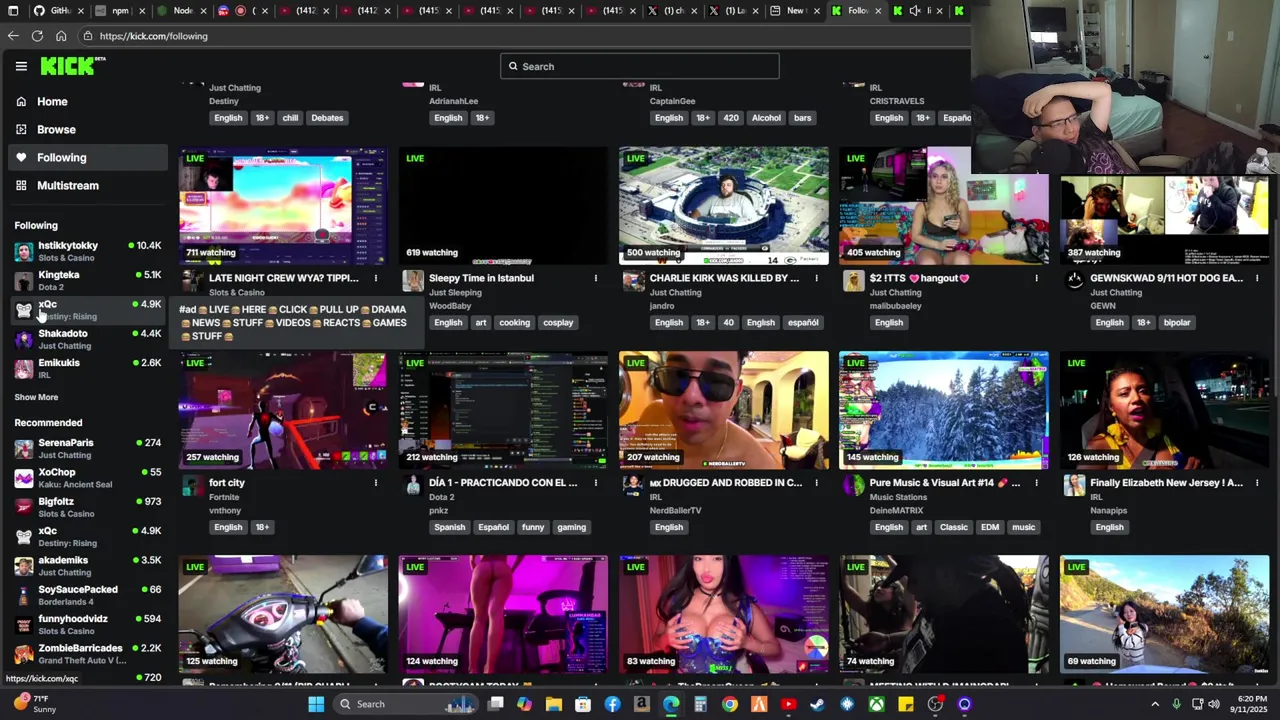
Task: Open options menu for GEWNSKWAD 9/11 stream
Action: coord(1257,278)
